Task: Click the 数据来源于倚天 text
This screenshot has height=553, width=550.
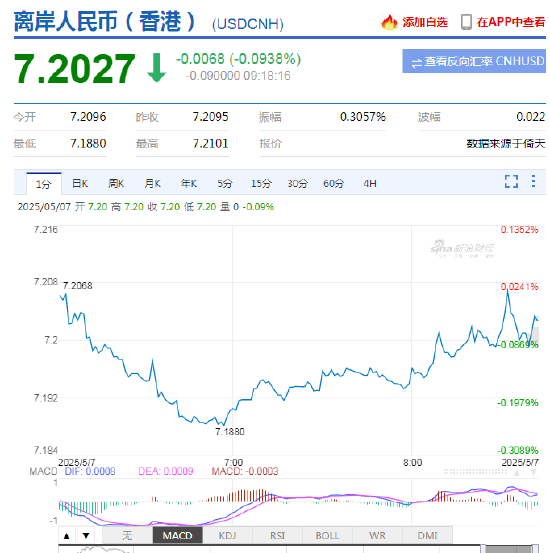Action: [x=506, y=144]
